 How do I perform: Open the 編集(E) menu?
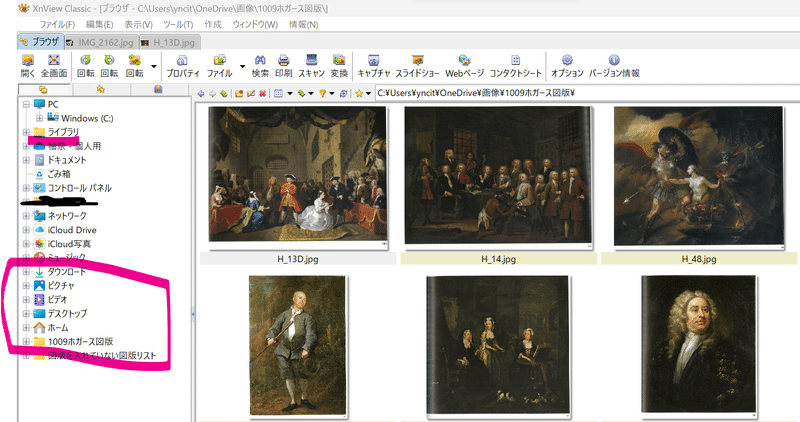click(x=99, y=24)
